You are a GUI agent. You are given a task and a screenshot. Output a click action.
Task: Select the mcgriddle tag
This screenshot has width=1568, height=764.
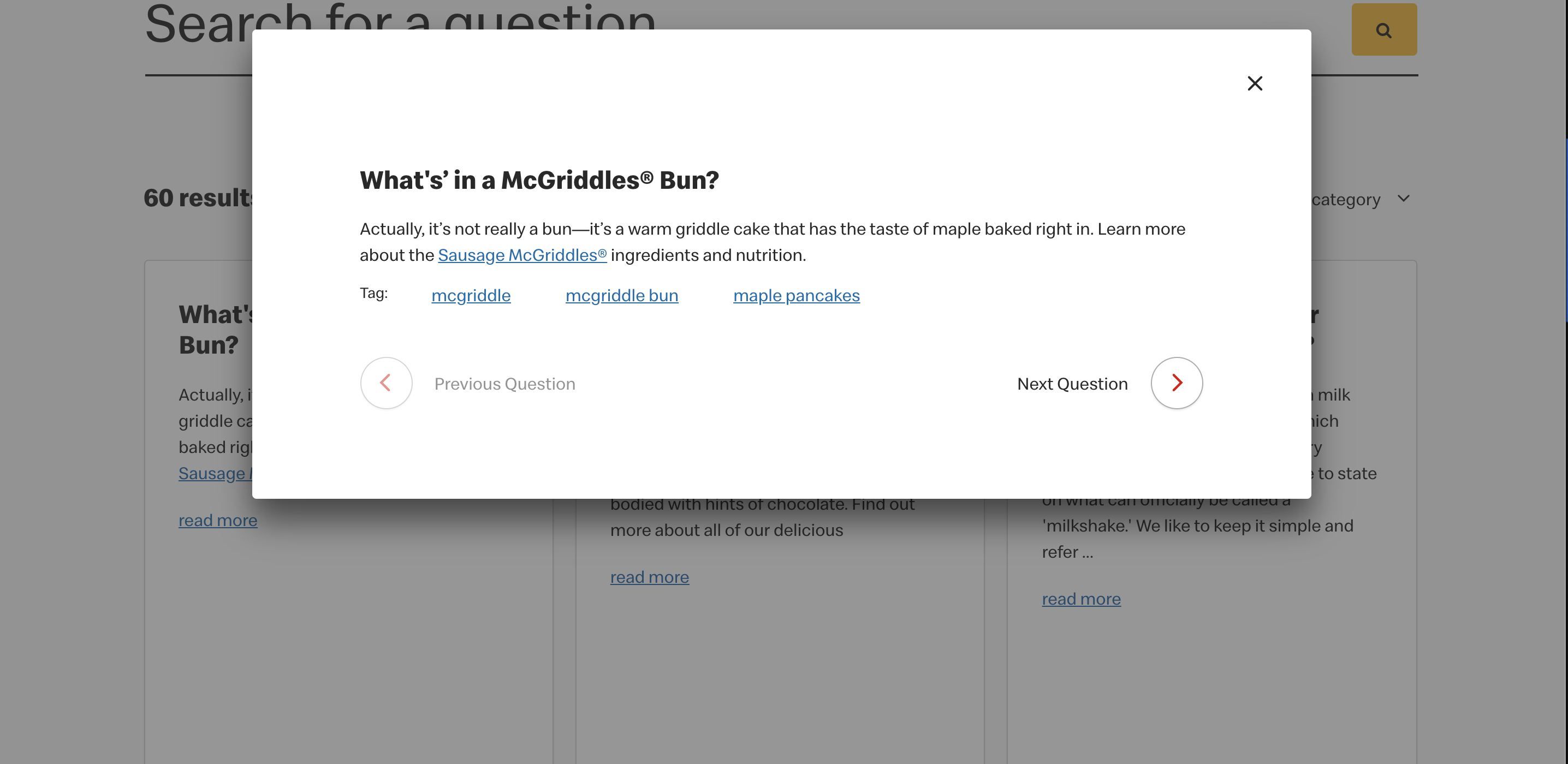click(471, 296)
